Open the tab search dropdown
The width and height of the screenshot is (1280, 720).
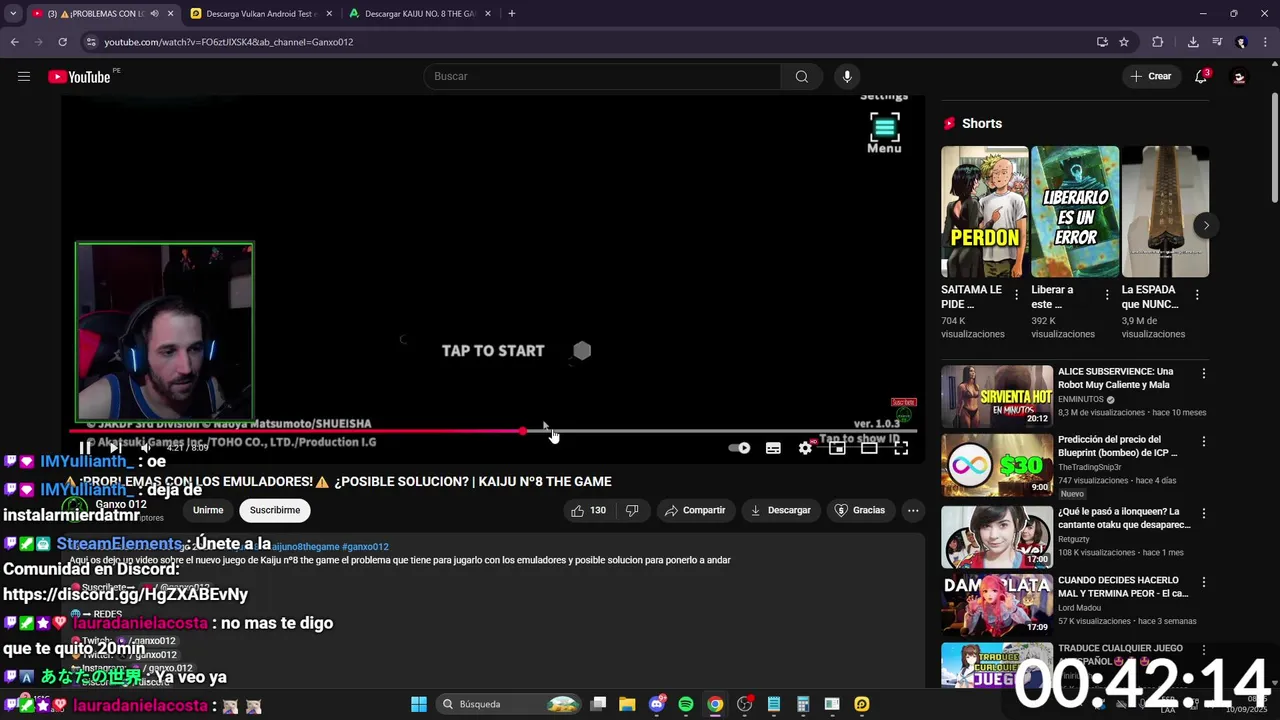click(12, 14)
